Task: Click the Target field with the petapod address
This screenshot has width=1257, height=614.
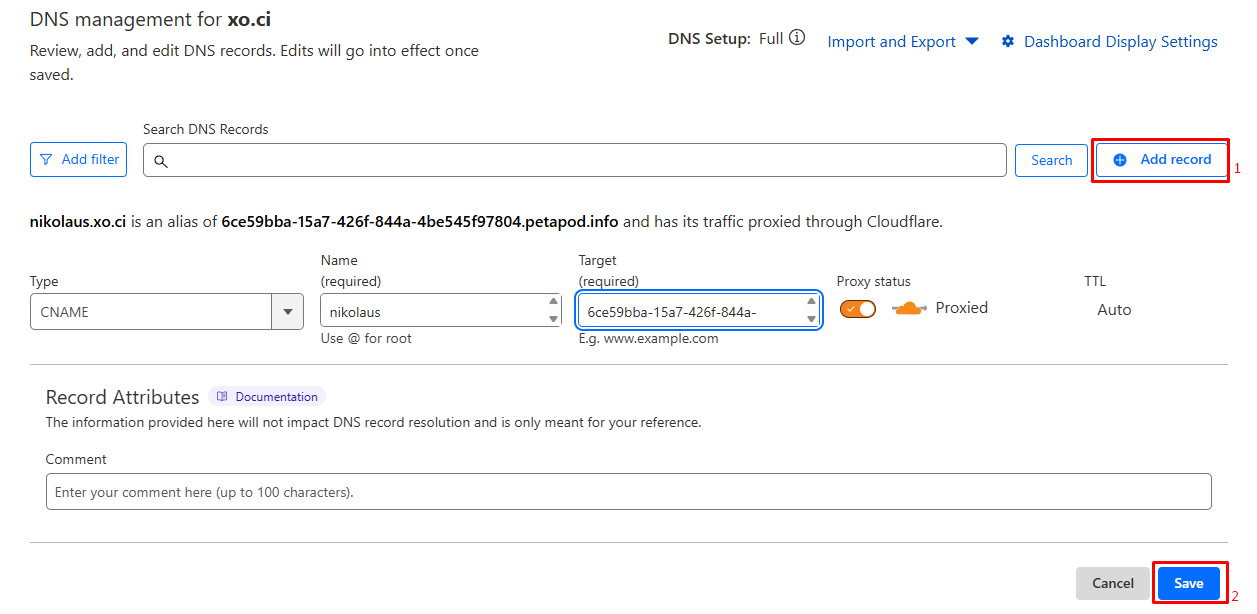Action: tap(690, 312)
